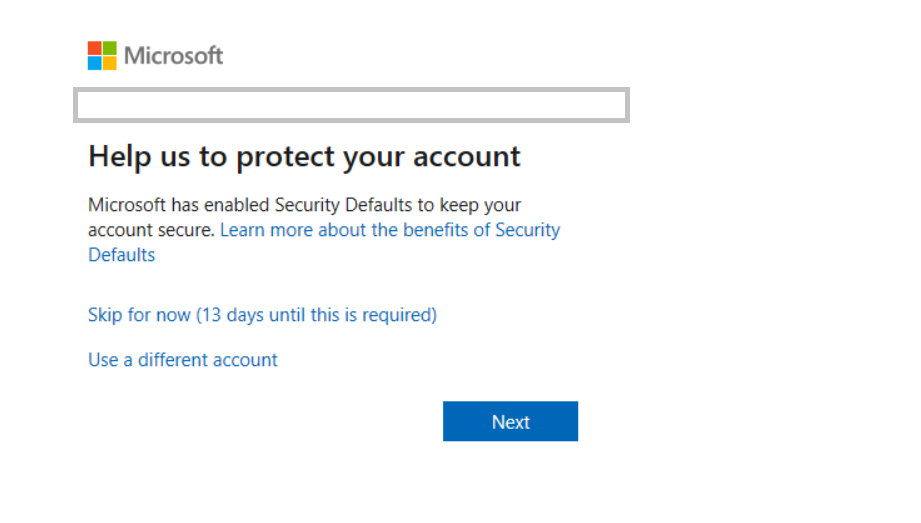Click the grey border of the account box

pos(351,91)
